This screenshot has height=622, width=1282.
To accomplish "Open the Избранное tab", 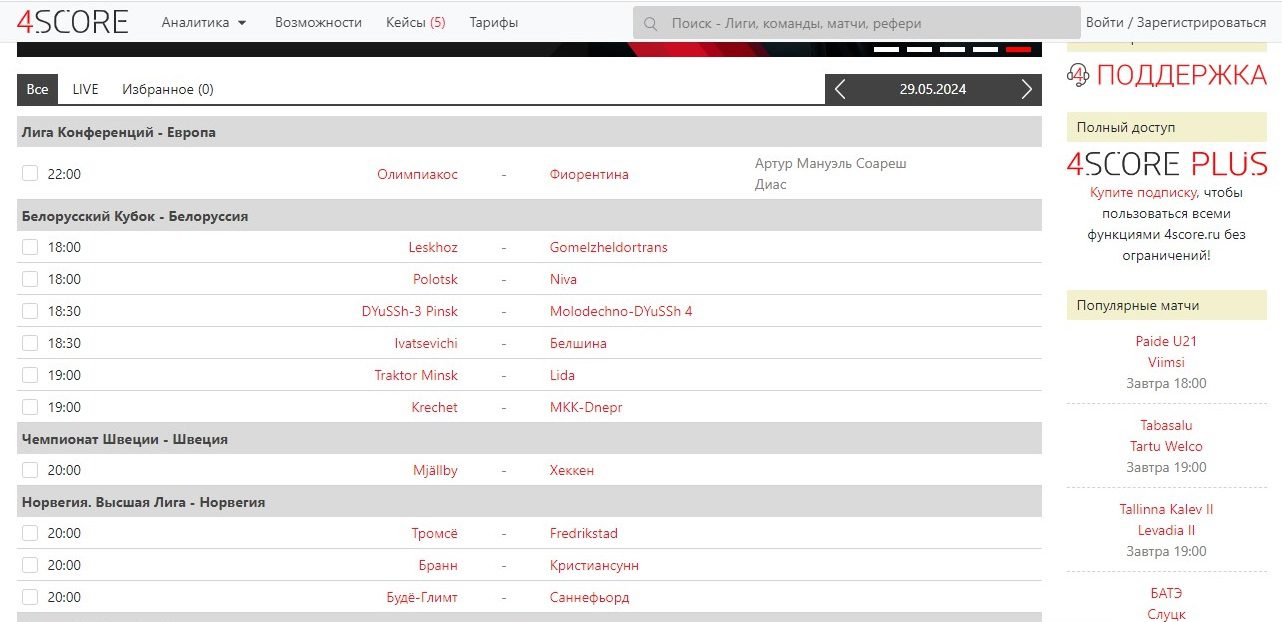I will click(167, 90).
